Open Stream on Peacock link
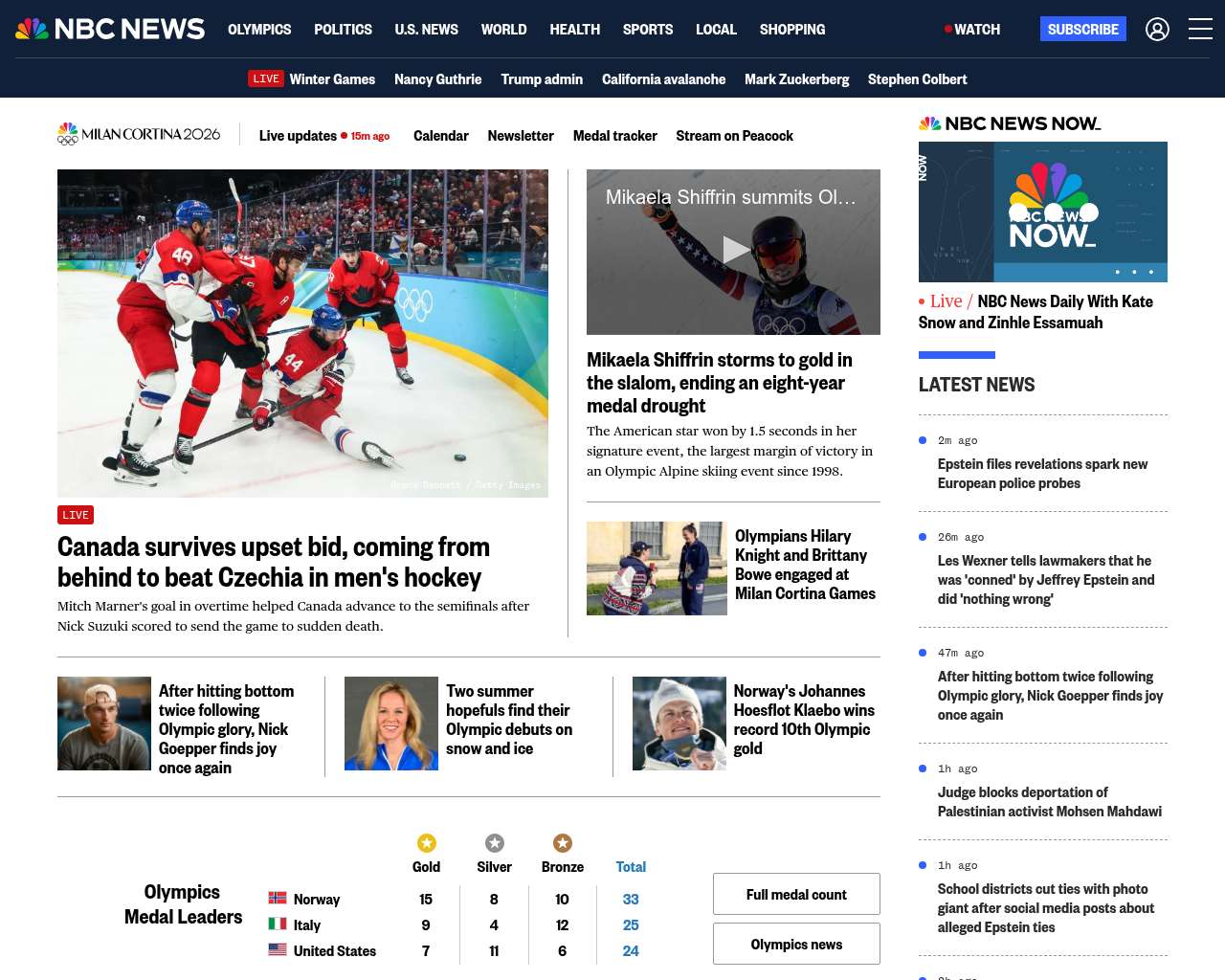Viewport: 1225px width, 980px height. [735, 136]
